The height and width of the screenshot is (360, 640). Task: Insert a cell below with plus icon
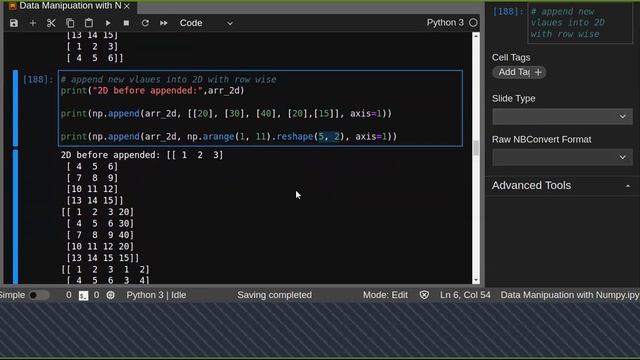point(33,23)
